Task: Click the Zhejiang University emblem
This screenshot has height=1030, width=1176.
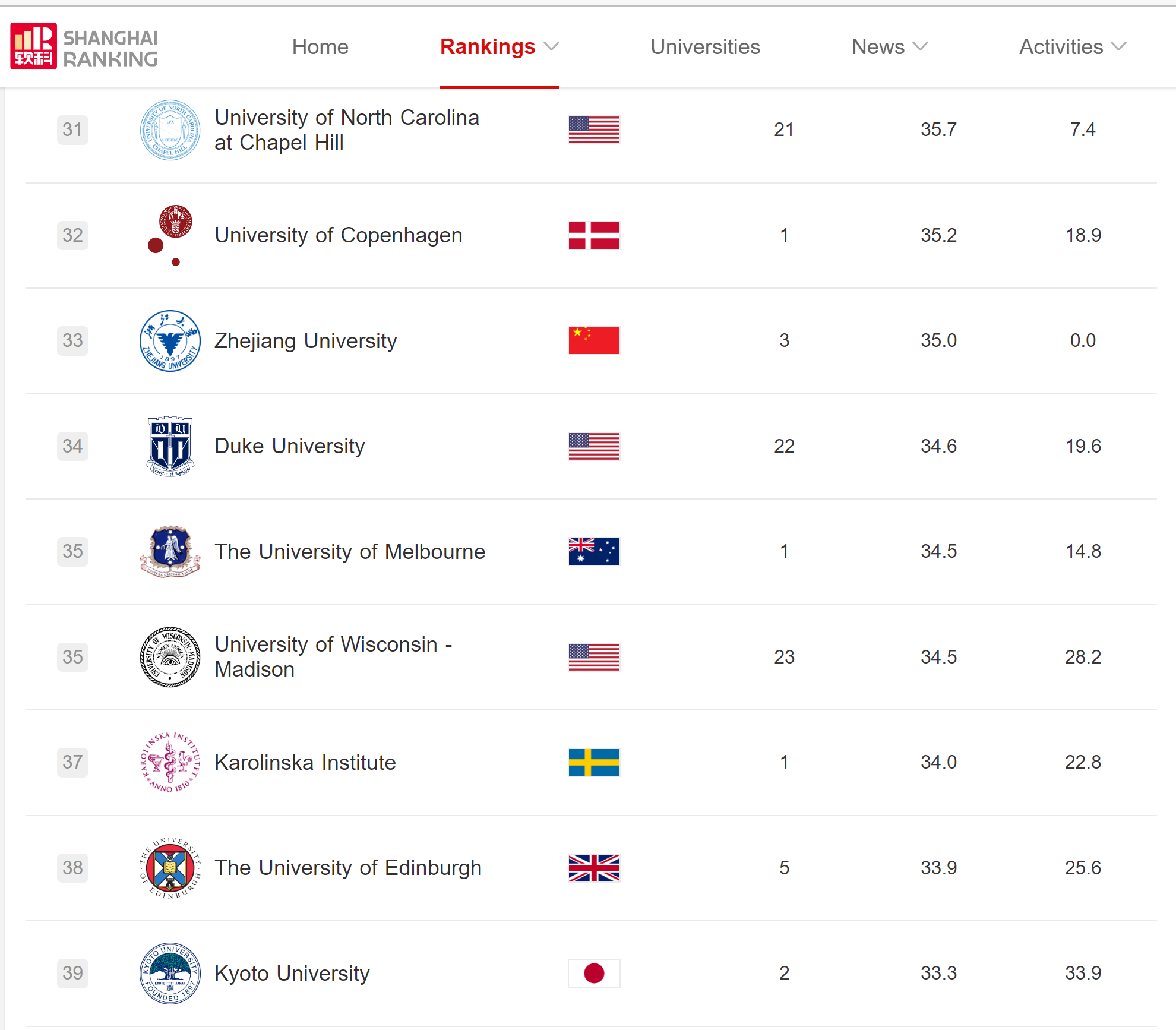Action: [x=170, y=341]
